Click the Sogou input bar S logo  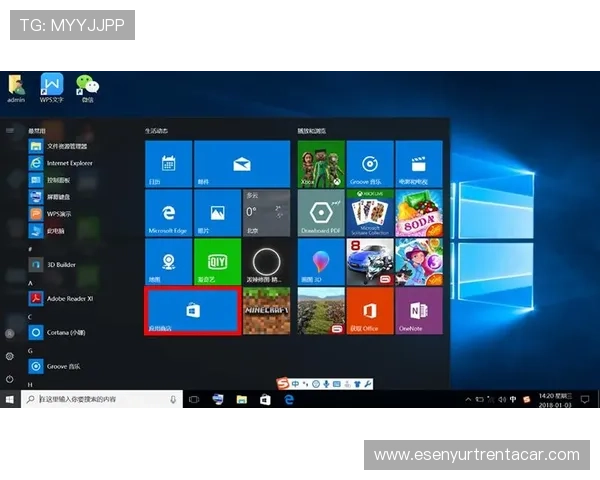coord(283,384)
